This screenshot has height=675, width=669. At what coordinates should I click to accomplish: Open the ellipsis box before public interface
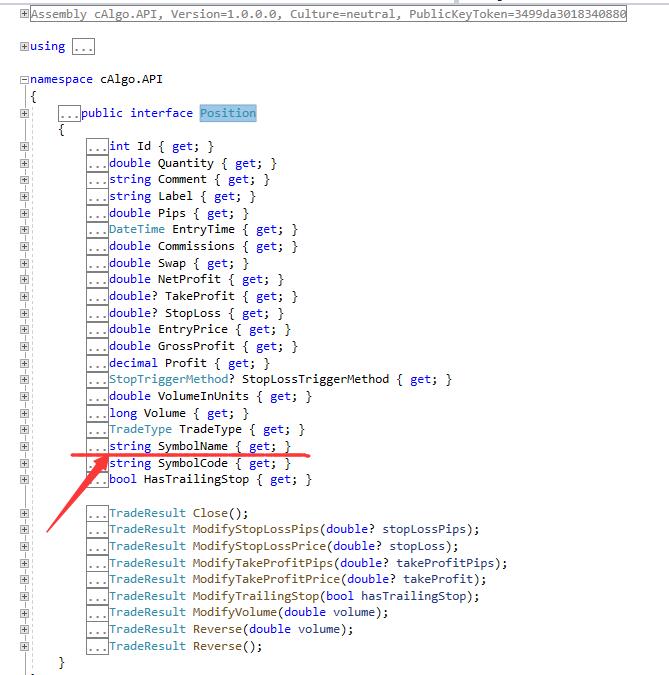coord(69,113)
